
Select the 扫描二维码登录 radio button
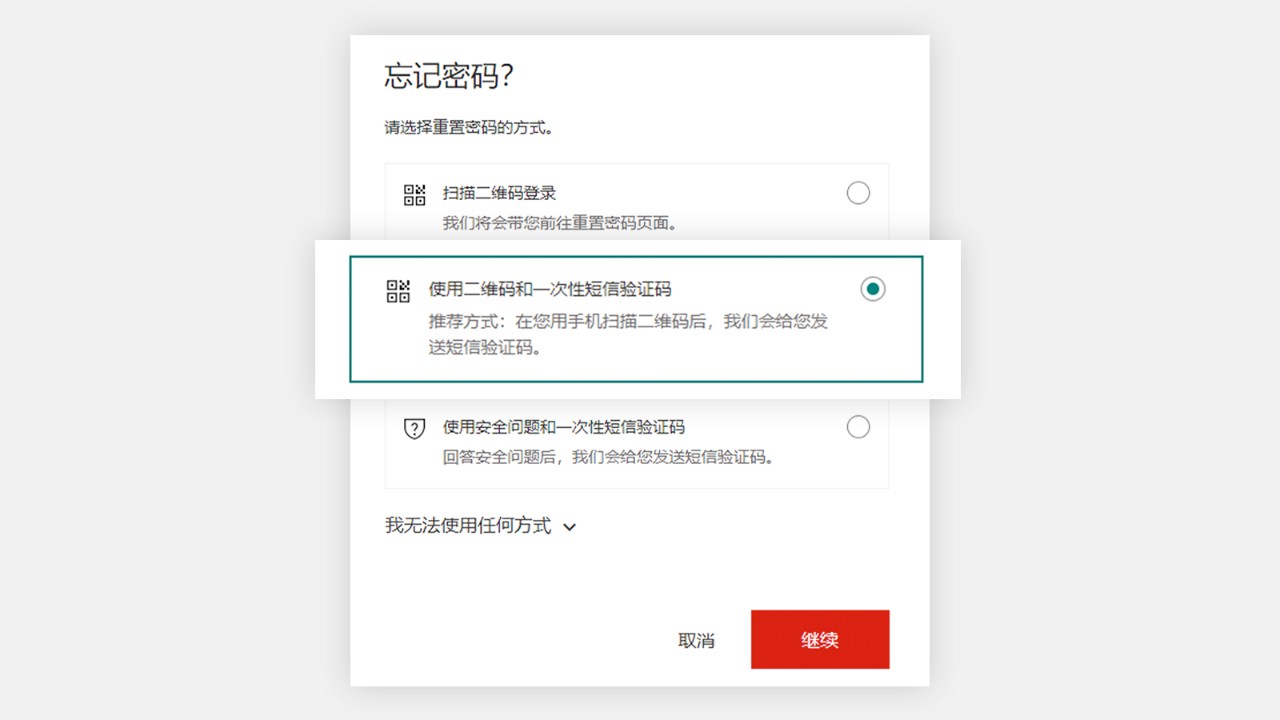coord(858,193)
